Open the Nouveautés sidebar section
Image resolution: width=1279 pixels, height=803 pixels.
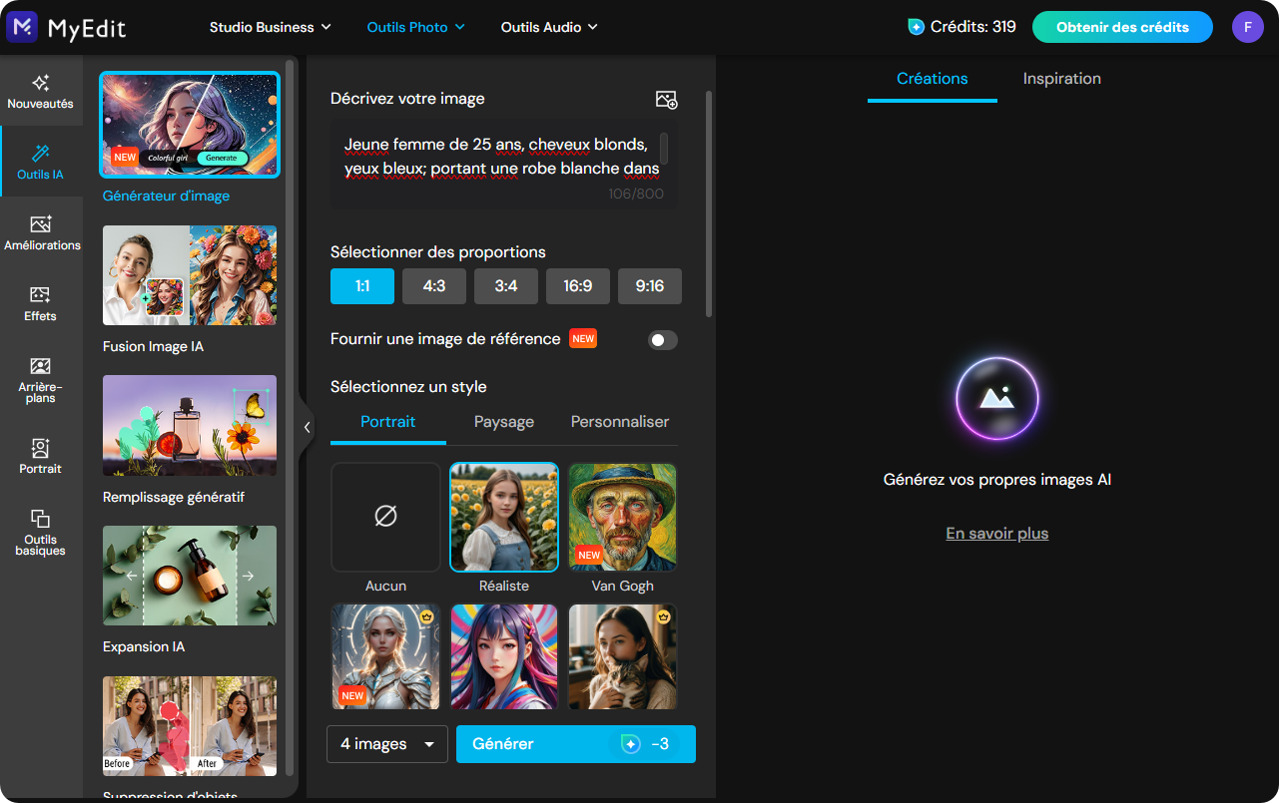click(40, 91)
